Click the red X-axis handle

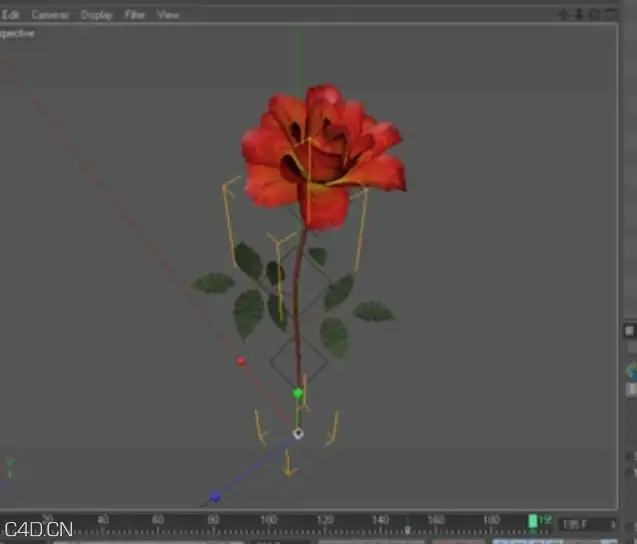coord(241,361)
